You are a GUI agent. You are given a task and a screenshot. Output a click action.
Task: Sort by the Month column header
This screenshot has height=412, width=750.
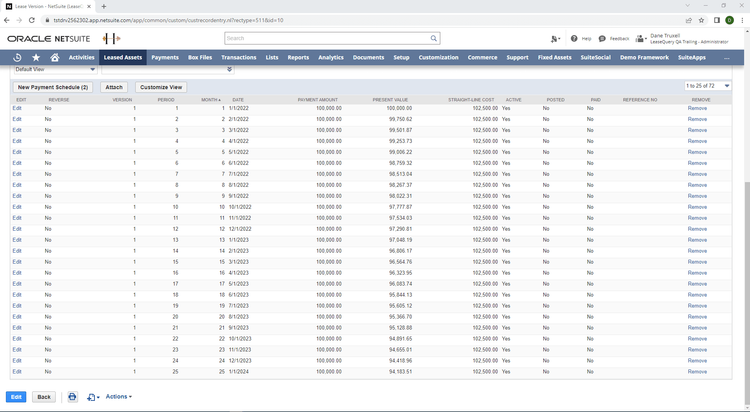211,100
